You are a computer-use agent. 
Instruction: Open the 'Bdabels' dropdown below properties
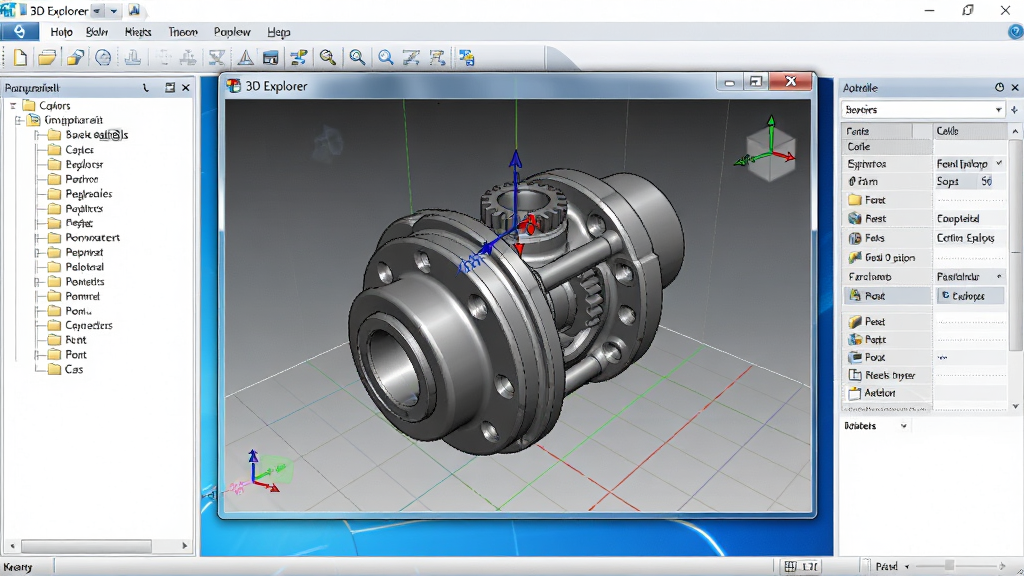pos(904,426)
